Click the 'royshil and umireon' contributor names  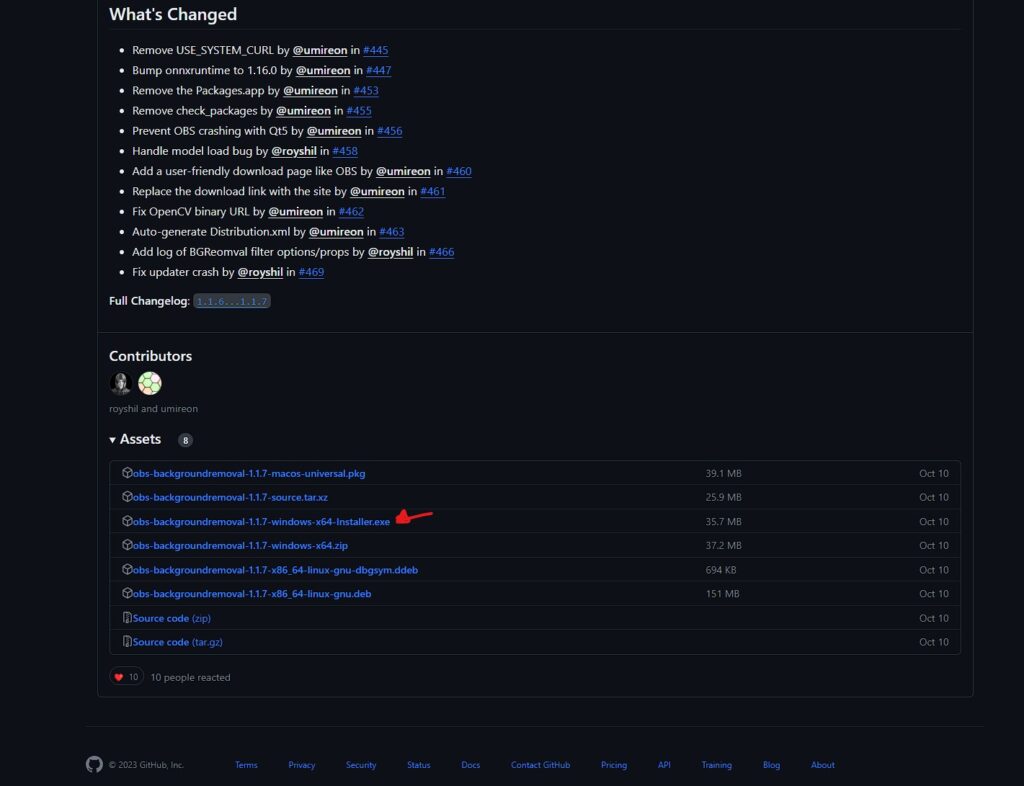point(153,409)
